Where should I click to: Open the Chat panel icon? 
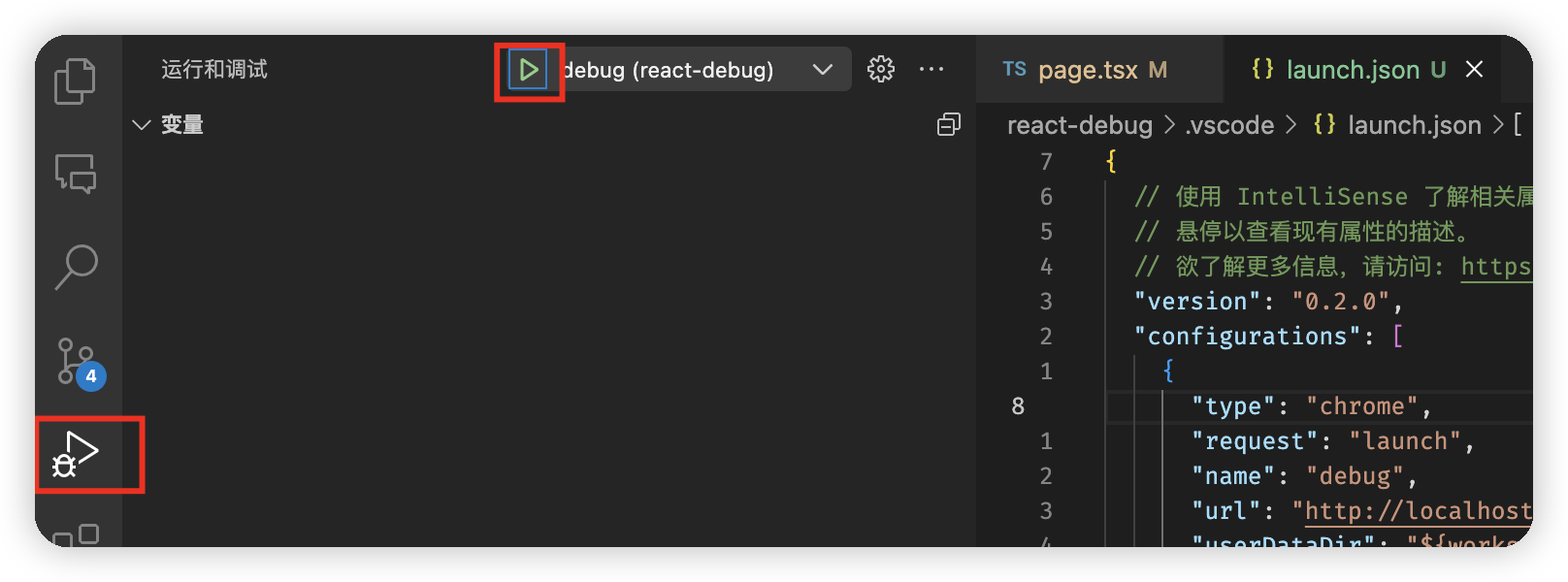point(76,175)
